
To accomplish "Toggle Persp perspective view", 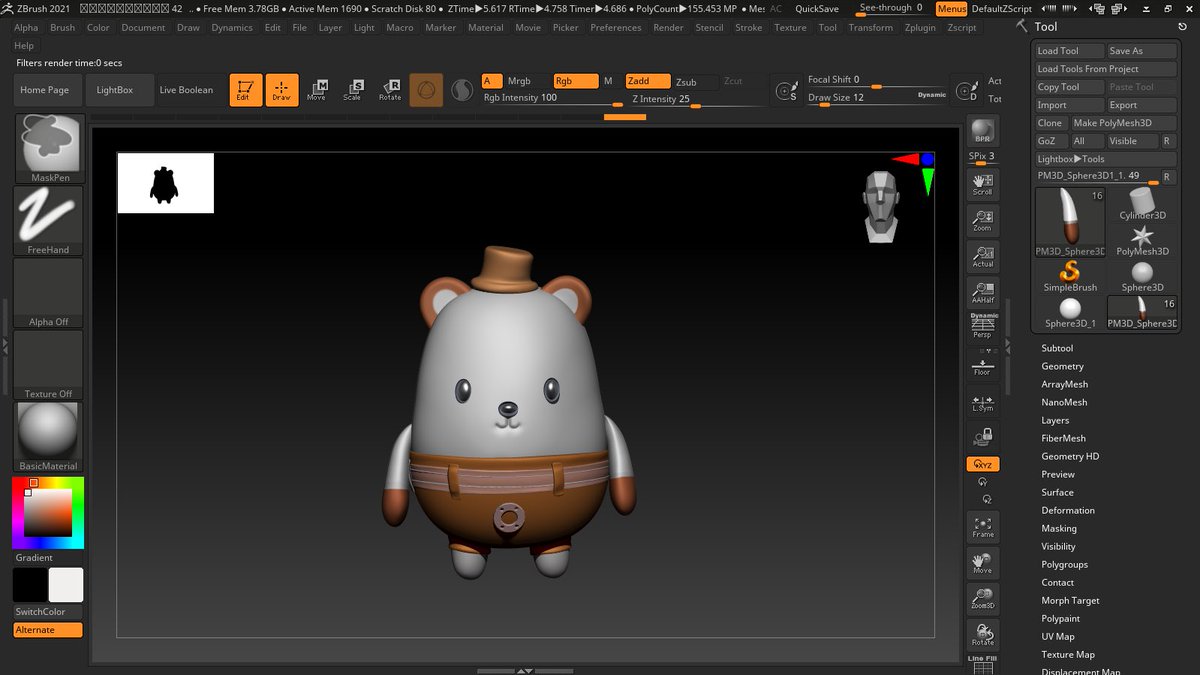I will click(x=983, y=327).
